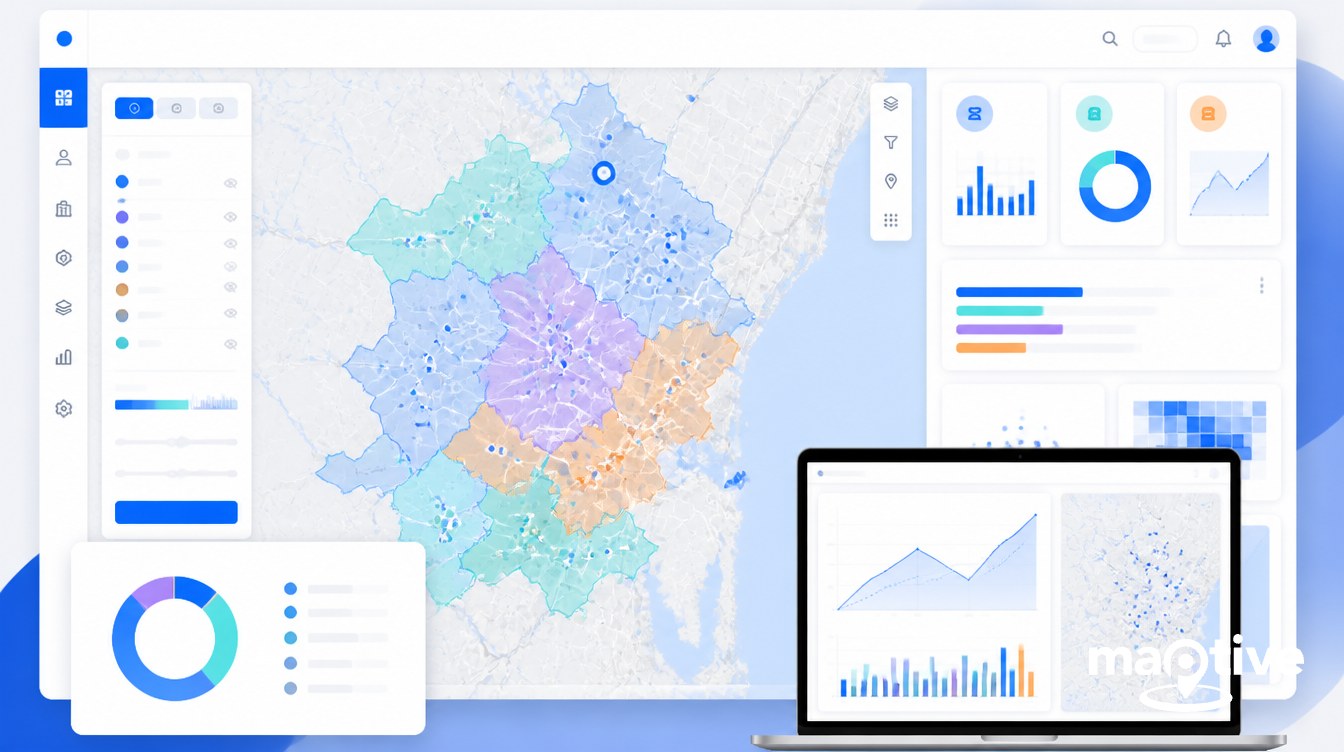1344x752 pixels.
Task: Adjust the lower slider in the layer panel
Action: pos(176,473)
